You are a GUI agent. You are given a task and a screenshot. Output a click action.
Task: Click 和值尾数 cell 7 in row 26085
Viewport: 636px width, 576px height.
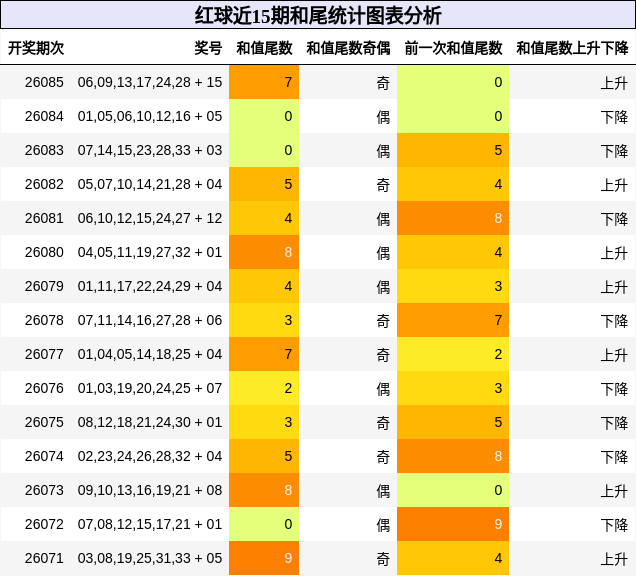click(x=264, y=82)
